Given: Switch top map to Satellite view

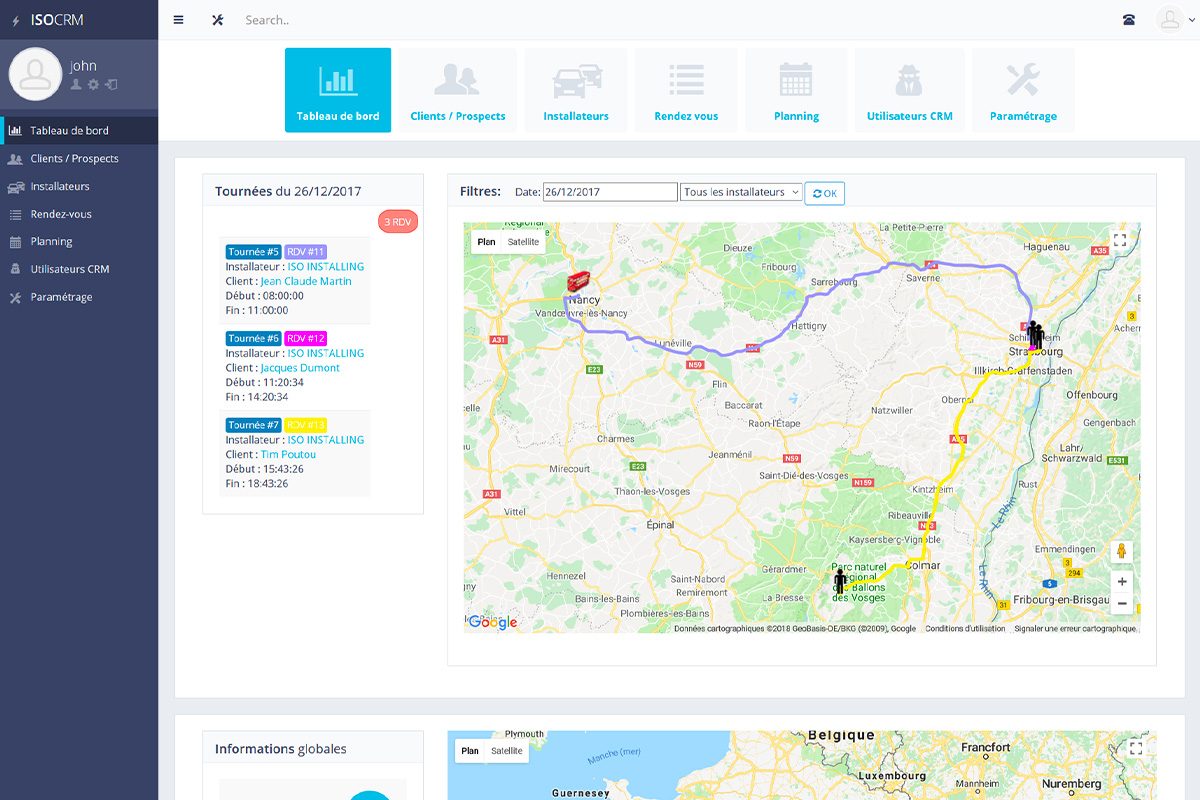Looking at the screenshot, I should (x=523, y=242).
